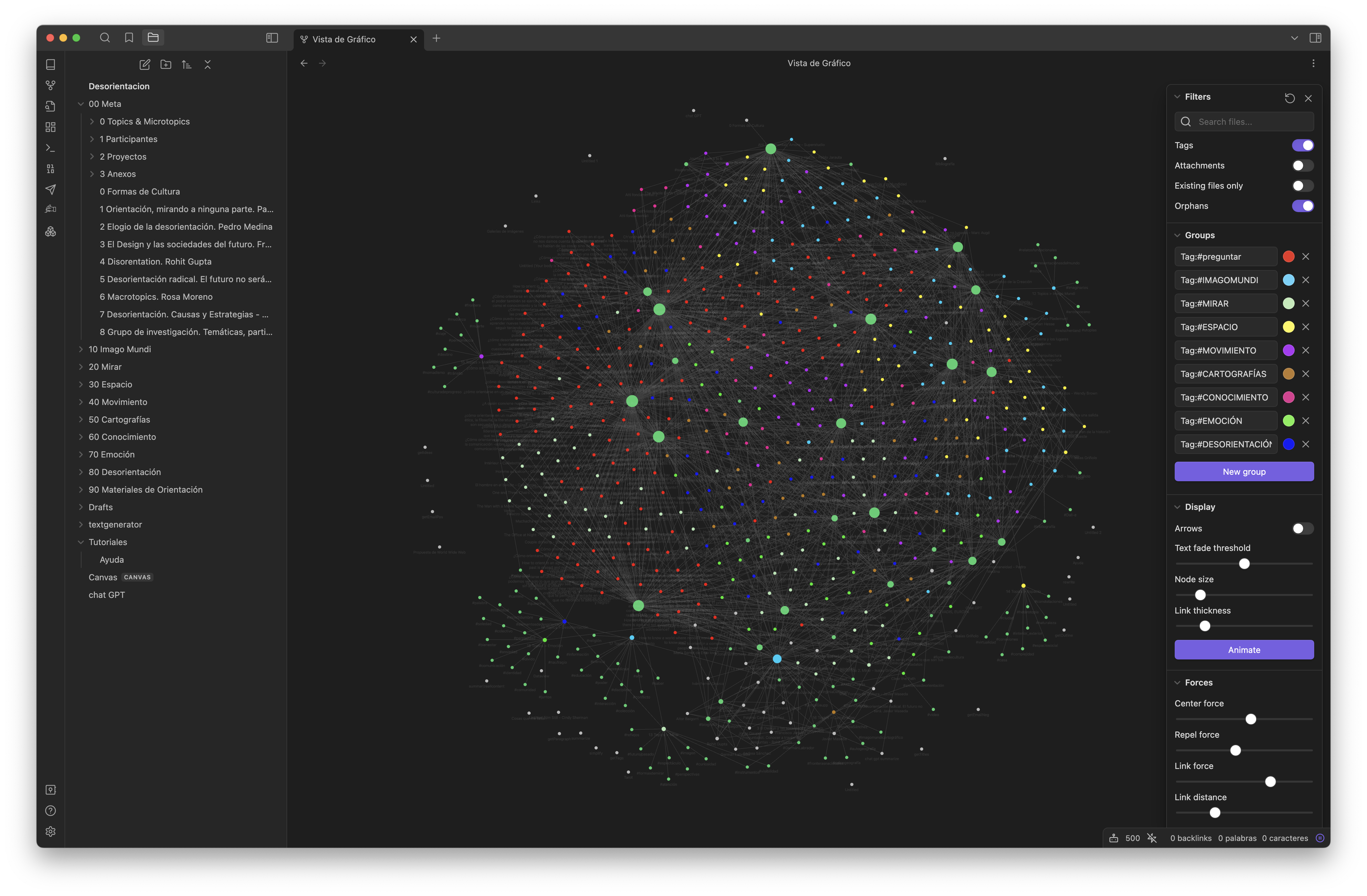1367x896 pixels.
Task: Create new note icon in file explorer
Action: [145, 65]
